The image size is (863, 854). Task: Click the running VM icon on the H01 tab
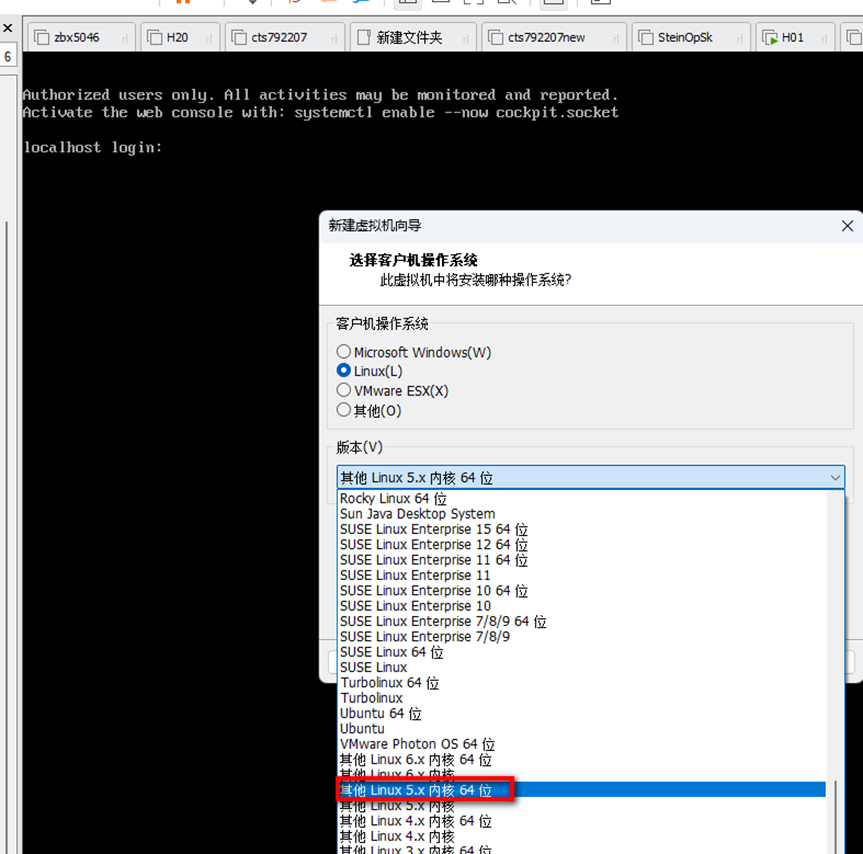pos(769,38)
